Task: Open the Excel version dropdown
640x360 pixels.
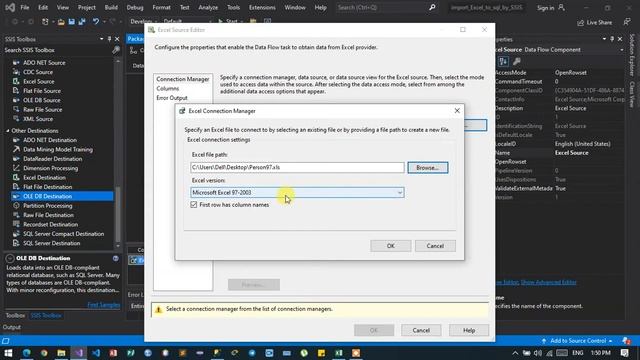Action: pyautogui.click(x=297, y=193)
